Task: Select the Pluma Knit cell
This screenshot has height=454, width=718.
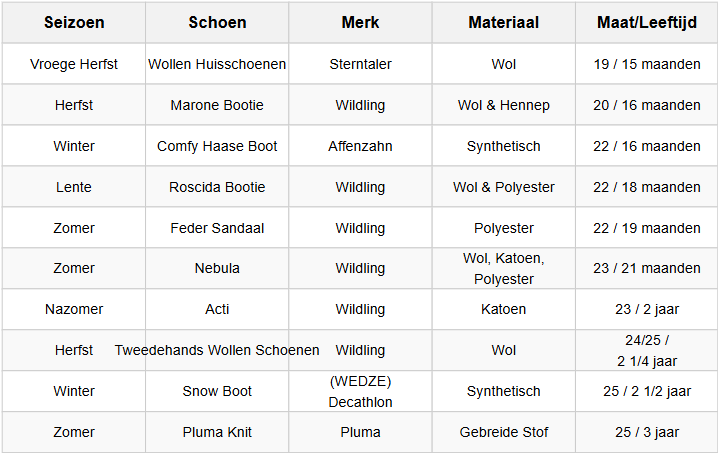Action: (x=217, y=432)
